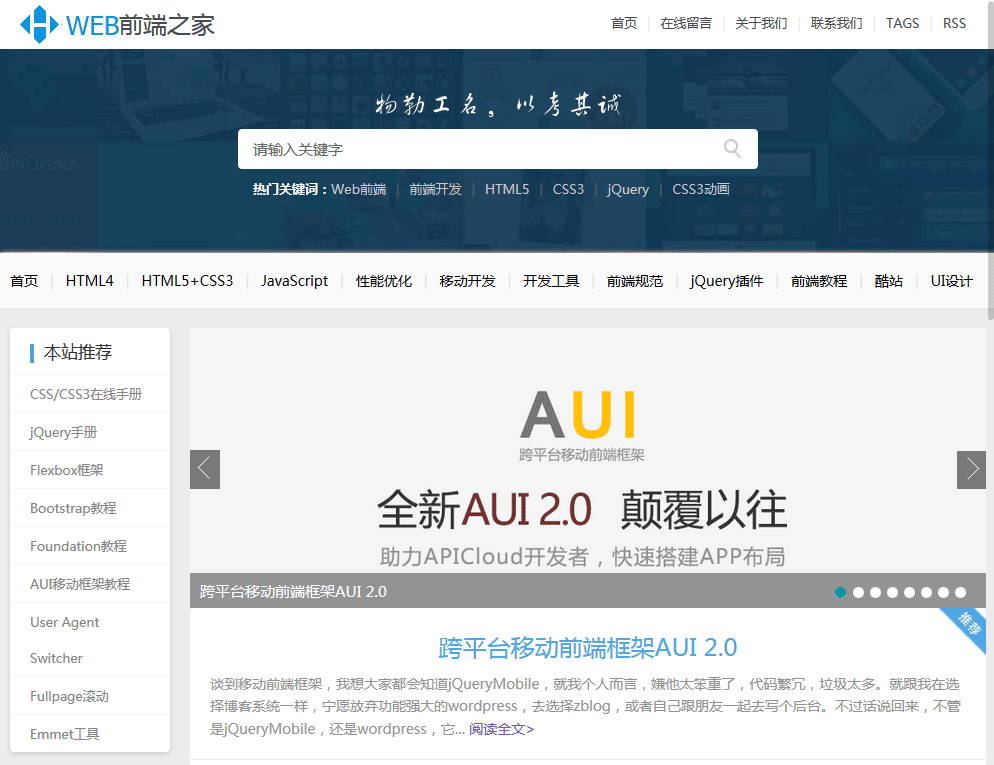Open Foundation教程 sidebar link

click(78, 546)
